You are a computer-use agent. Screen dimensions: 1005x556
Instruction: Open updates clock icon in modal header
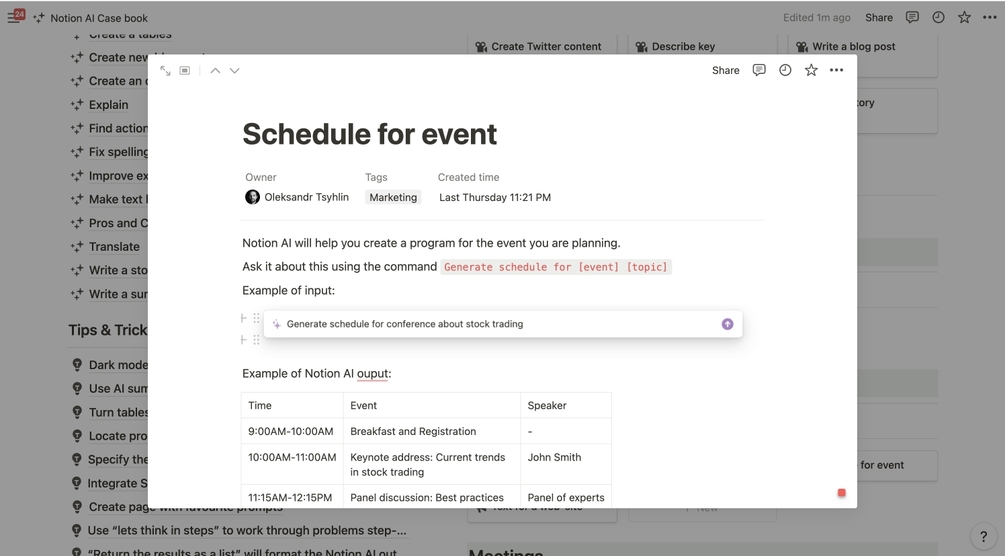pos(785,70)
